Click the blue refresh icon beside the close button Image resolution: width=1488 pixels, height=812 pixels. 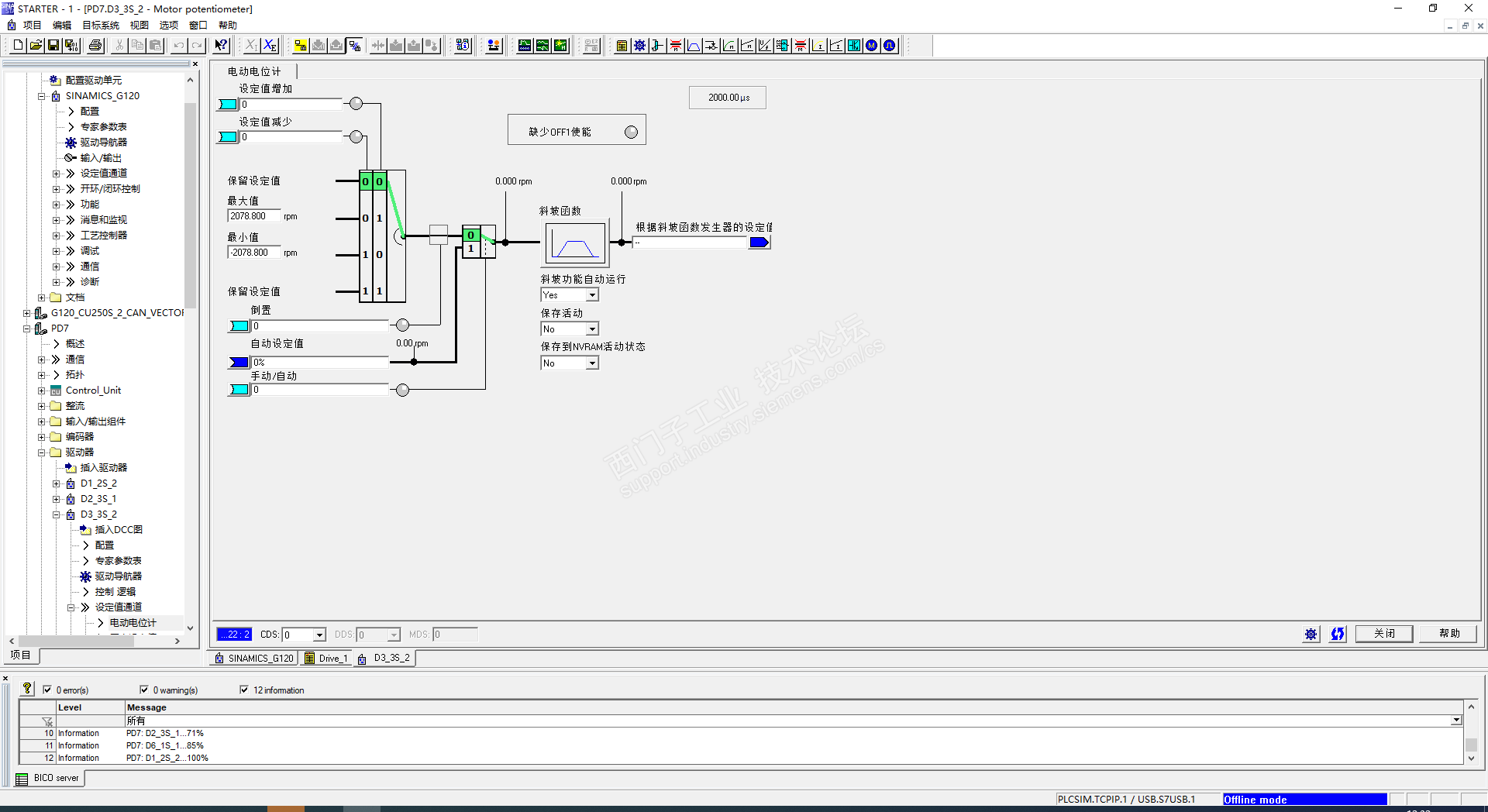point(1338,634)
